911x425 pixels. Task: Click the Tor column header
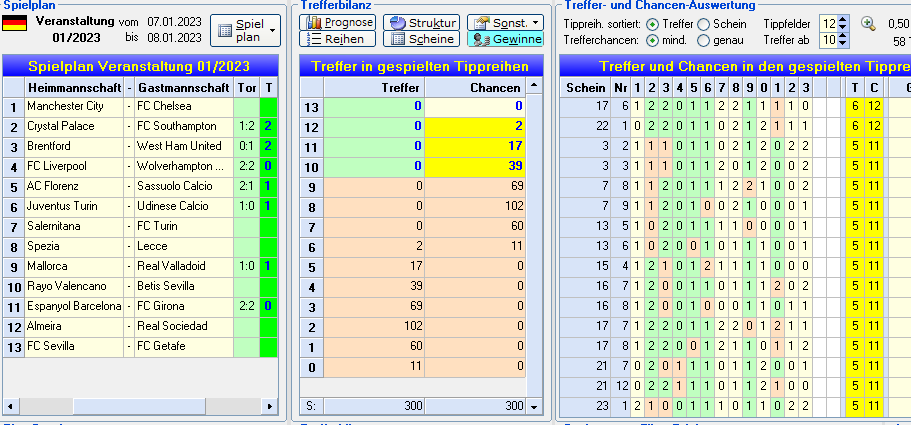[246, 88]
